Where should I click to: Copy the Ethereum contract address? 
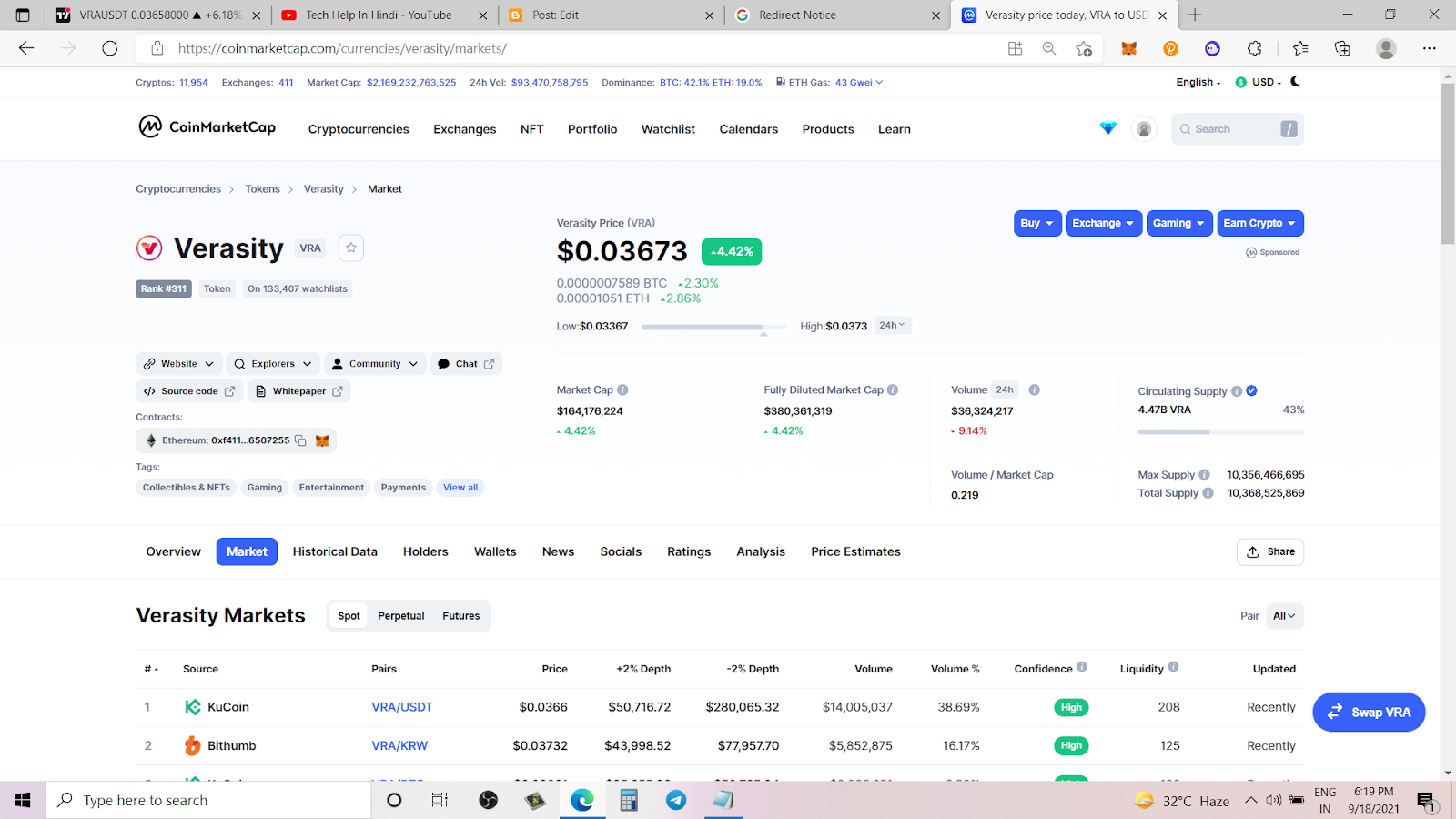(300, 440)
